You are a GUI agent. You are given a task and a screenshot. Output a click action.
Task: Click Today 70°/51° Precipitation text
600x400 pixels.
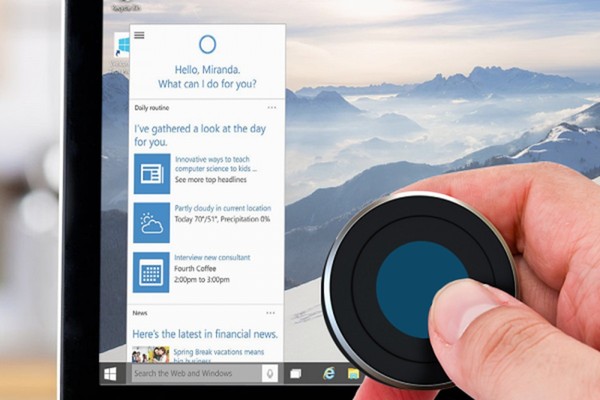point(222,219)
